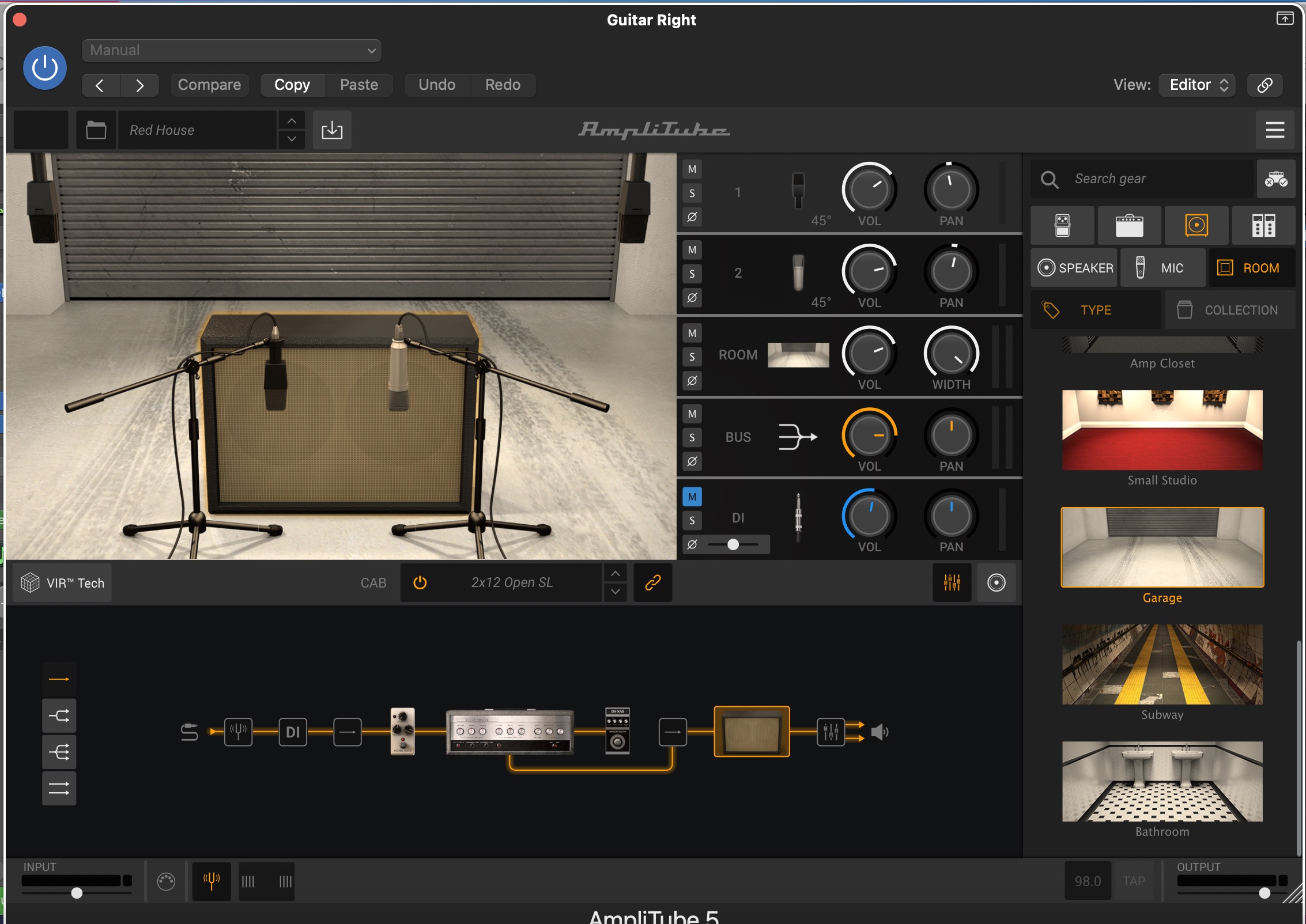Open the preset browser folder icon
This screenshot has width=1306, height=924.
(96, 130)
